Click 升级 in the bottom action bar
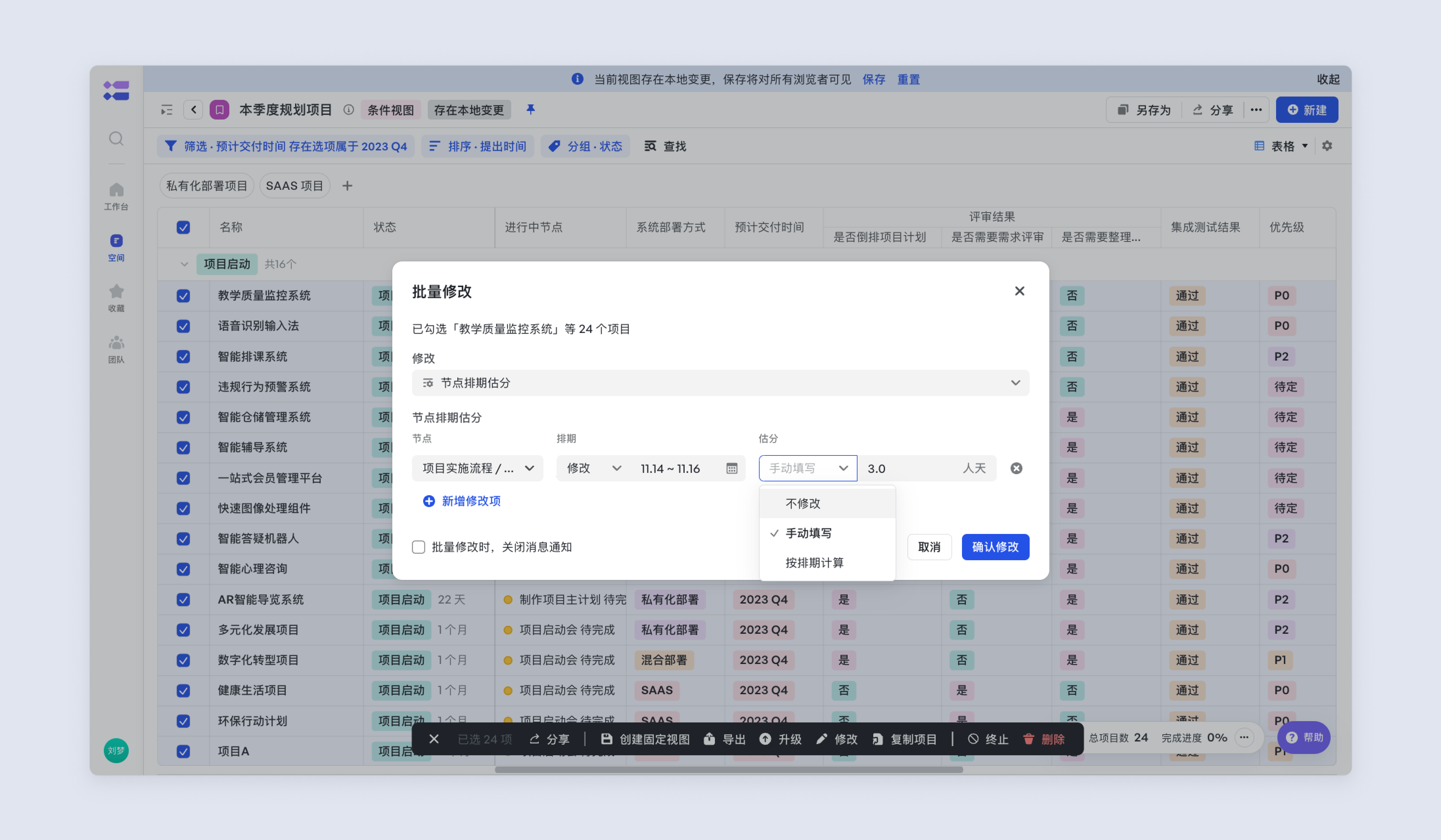The height and width of the screenshot is (840, 1441). pyautogui.click(x=781, y=739)
